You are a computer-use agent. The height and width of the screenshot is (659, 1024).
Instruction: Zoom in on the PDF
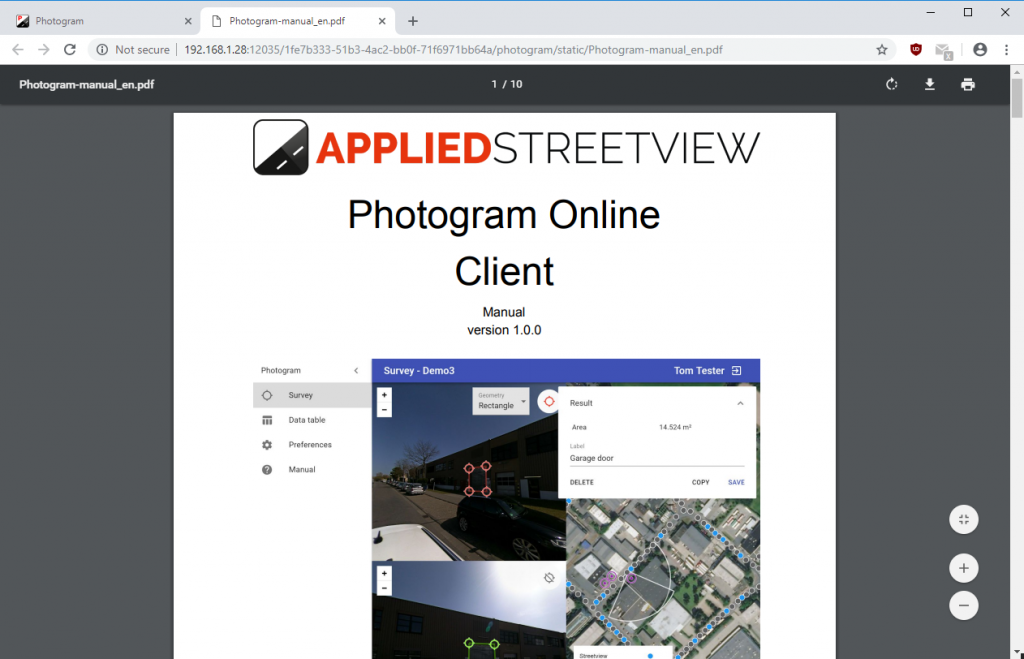tap(964, 568)
